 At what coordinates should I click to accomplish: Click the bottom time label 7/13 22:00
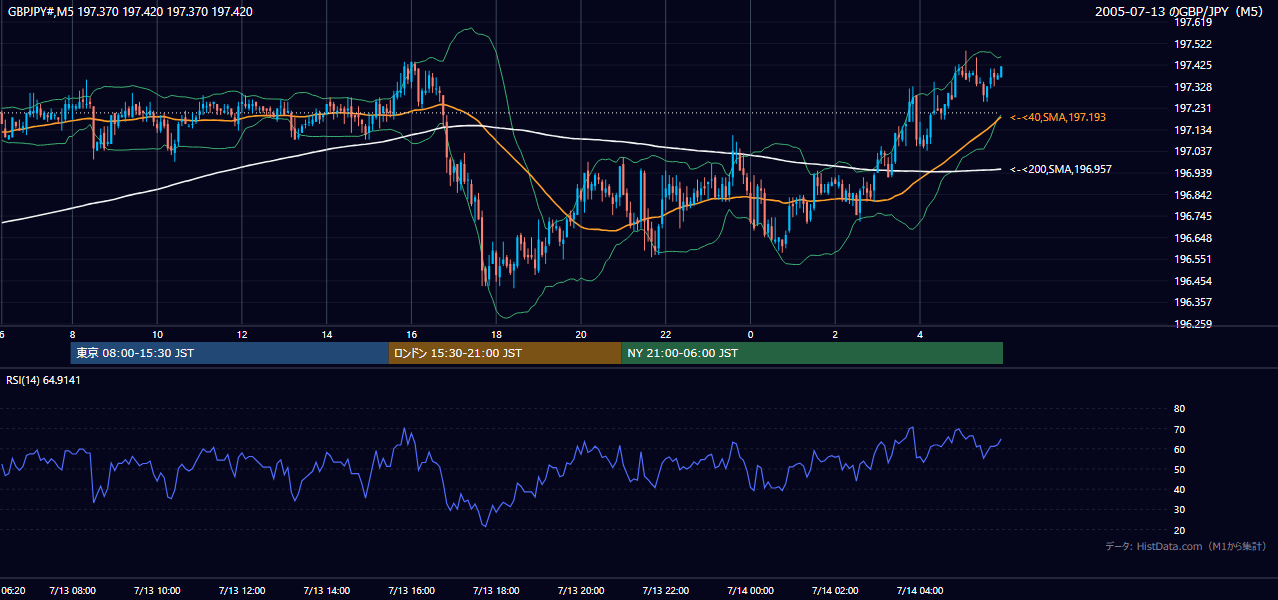tap(666, 590)
